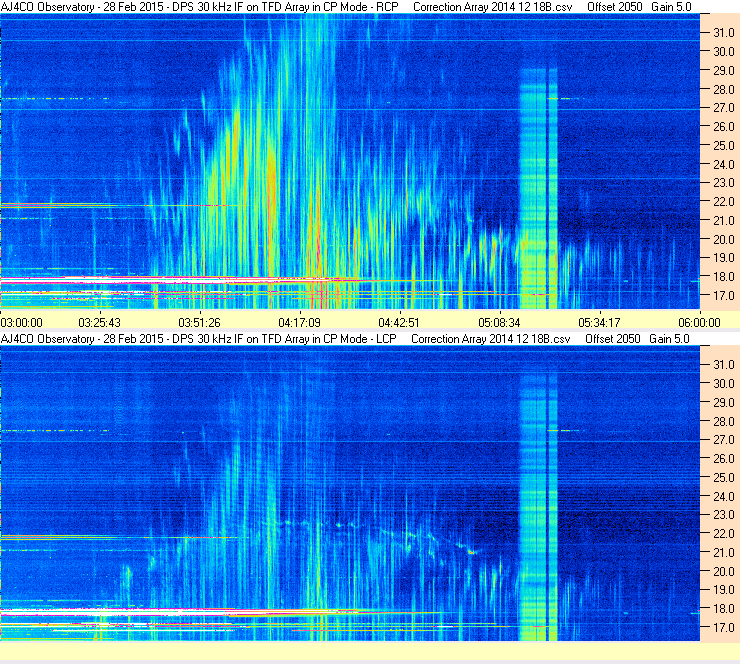Select the 30.0 frequency tick on LCP plot

point(724,384)
